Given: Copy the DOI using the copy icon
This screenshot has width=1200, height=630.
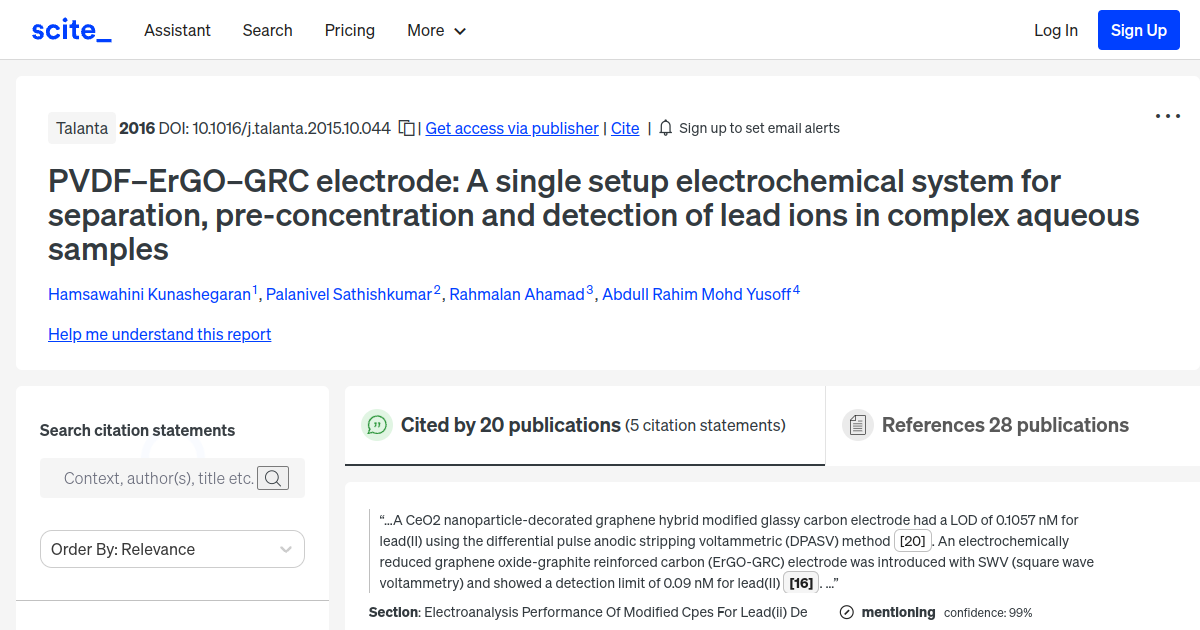Looking at the screenshot, I should point(407,128).
